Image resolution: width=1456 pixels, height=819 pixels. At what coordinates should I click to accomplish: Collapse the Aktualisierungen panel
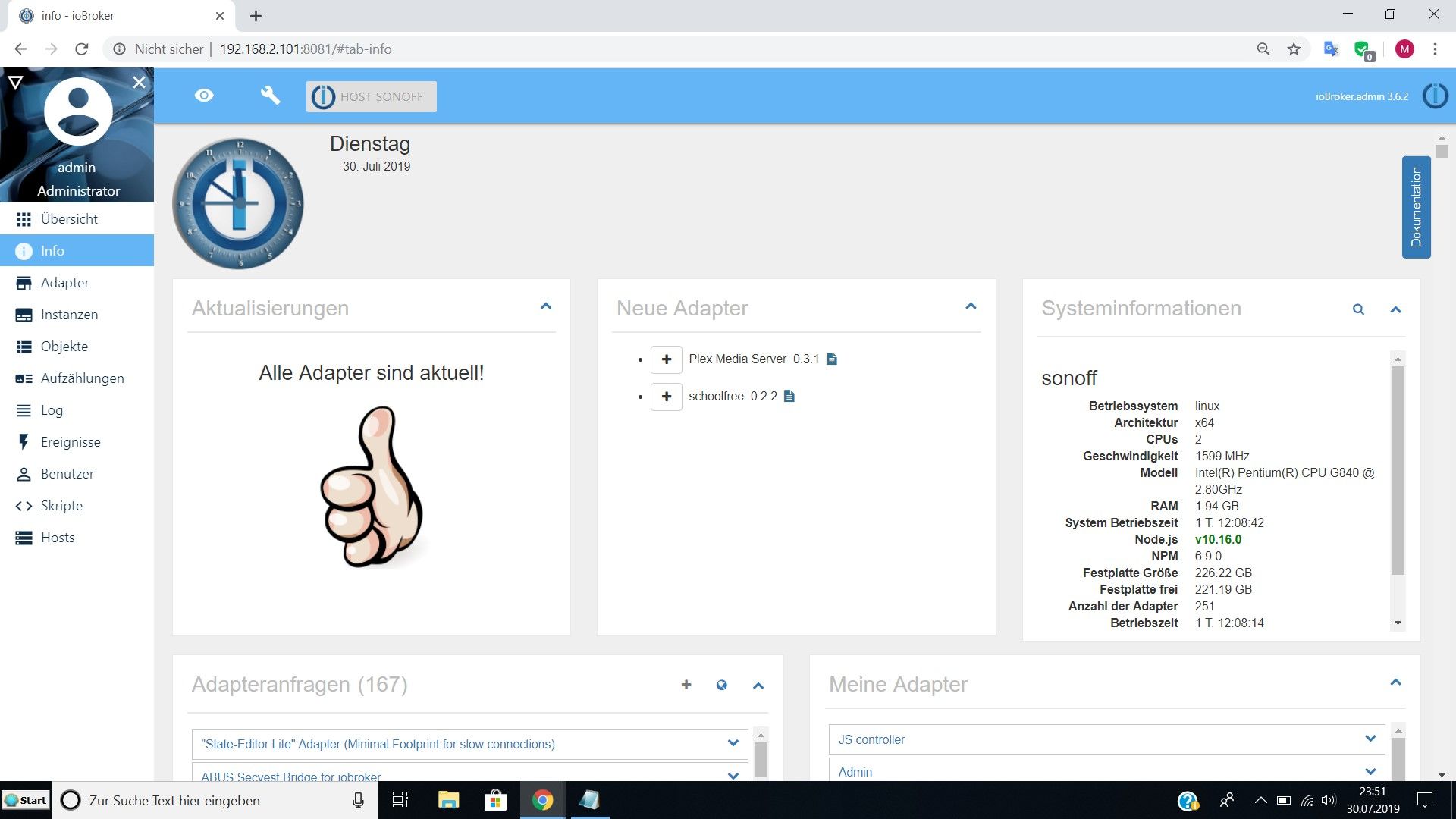click(x=545, y=306)
